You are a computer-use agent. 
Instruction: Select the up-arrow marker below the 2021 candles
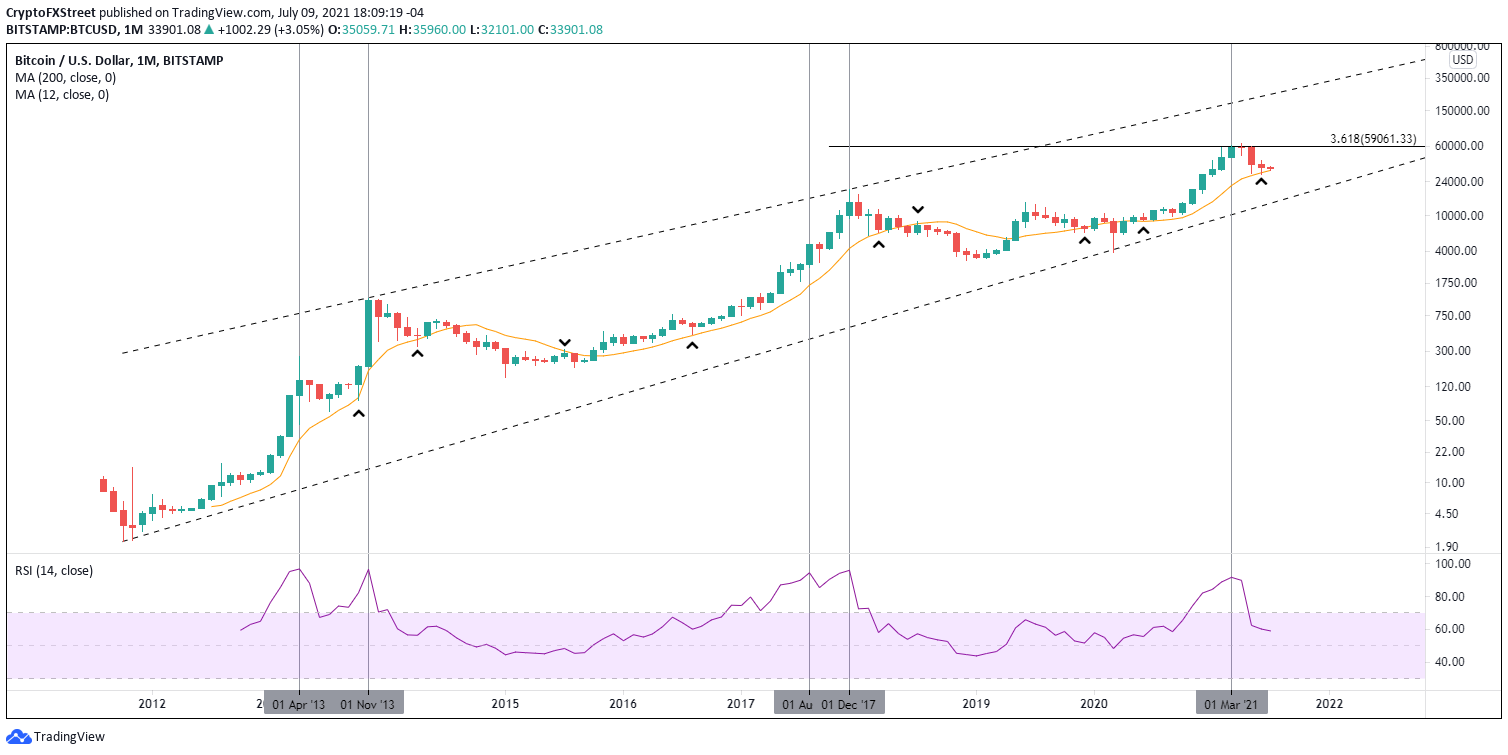1262,181
